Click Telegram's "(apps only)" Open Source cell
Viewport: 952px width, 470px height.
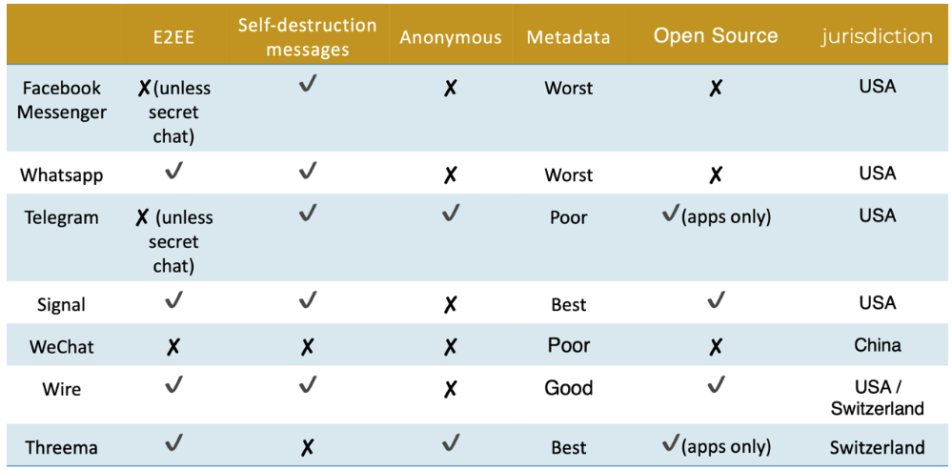tap(716, 216)
